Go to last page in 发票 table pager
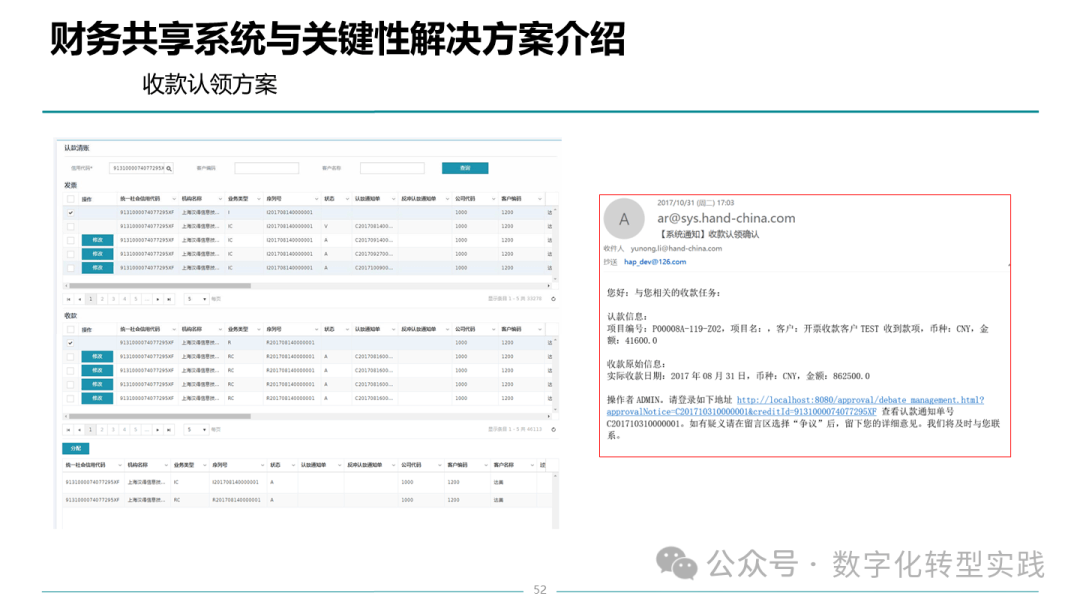The width and height of the screenshot is (1080, 608). [x=169, y=299]
